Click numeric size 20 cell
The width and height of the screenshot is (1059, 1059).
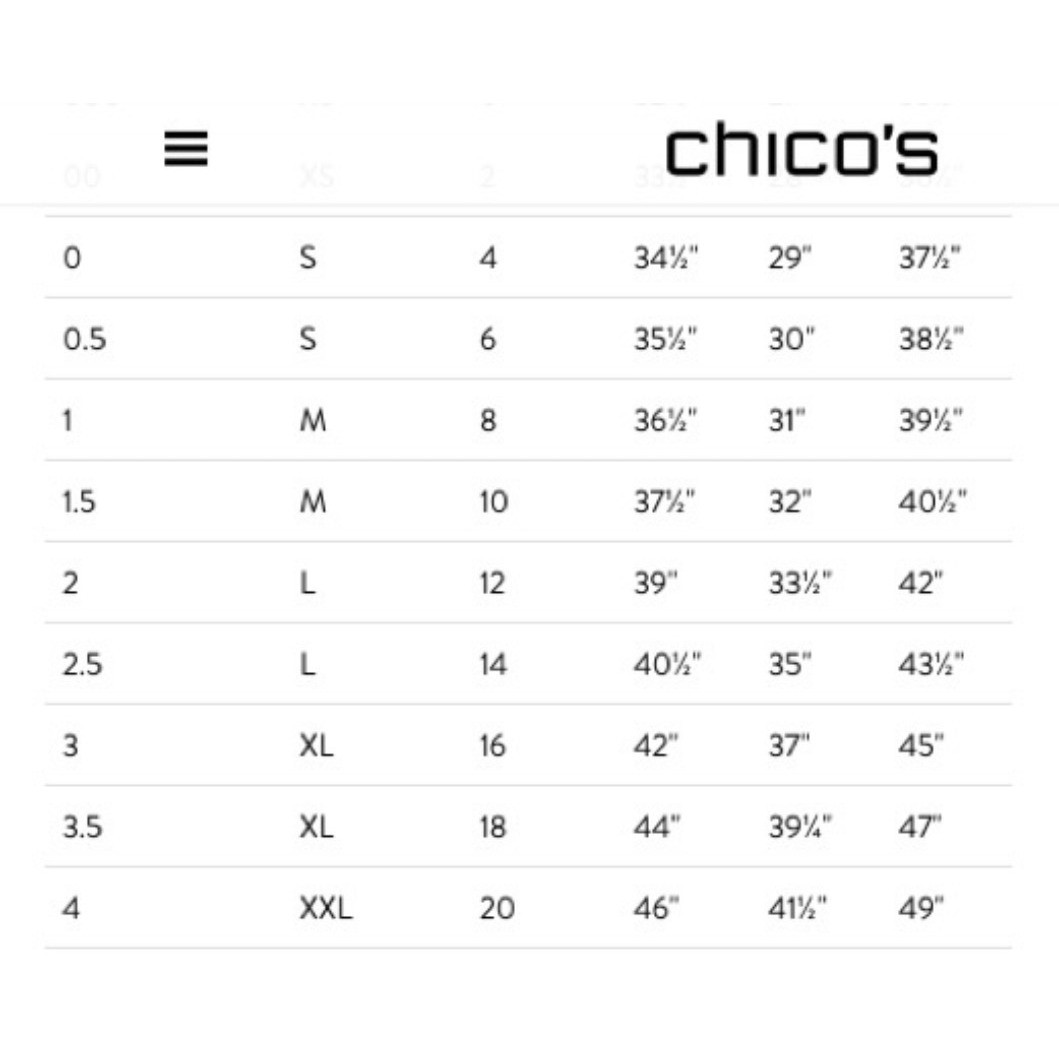coord(497,908)
